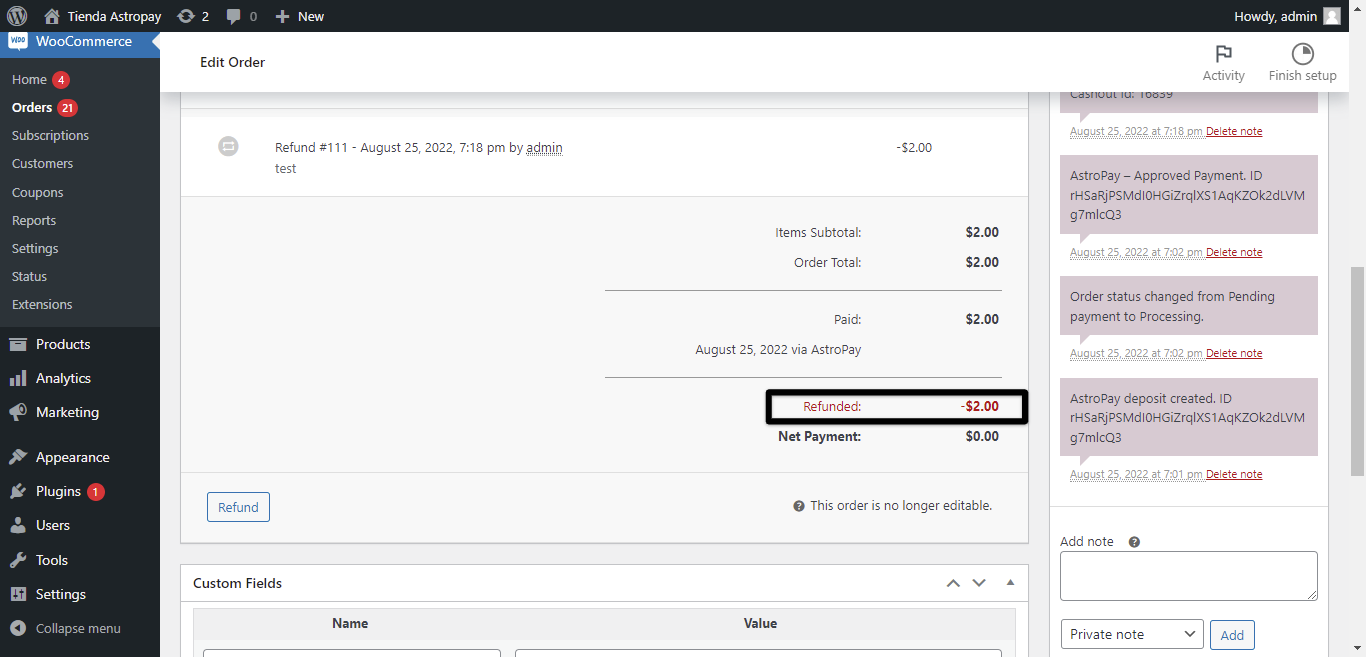
Task: Open Customers menu item
Action: click(x=42, y=163)
